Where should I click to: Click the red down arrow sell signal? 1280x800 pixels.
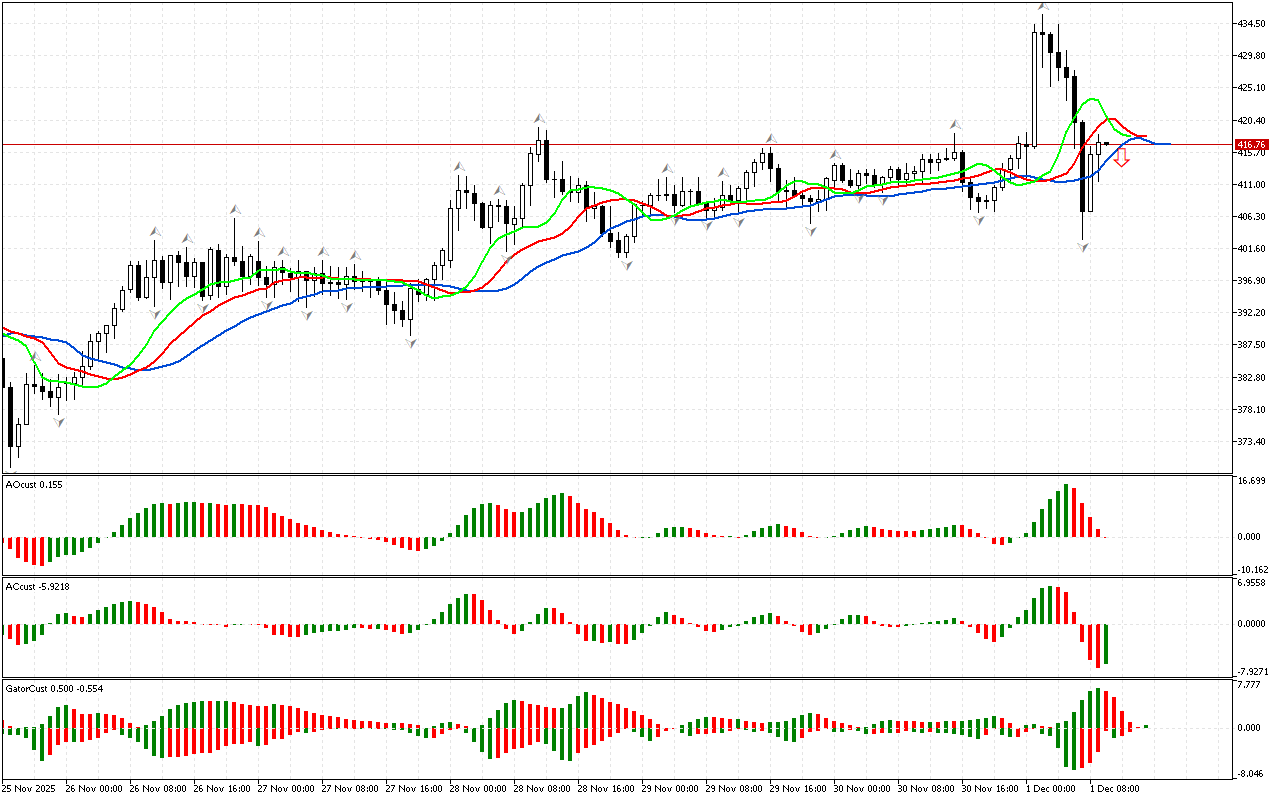[x=1122, y=158]
